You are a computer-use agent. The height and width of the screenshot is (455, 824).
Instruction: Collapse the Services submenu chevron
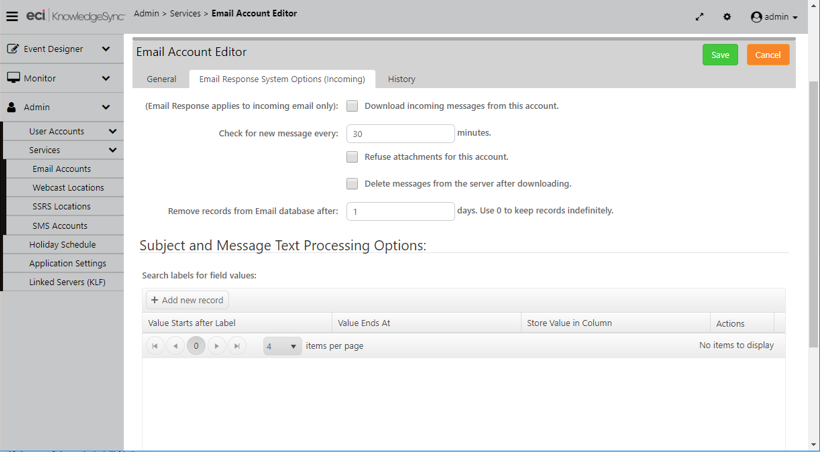tap(112, 150)
